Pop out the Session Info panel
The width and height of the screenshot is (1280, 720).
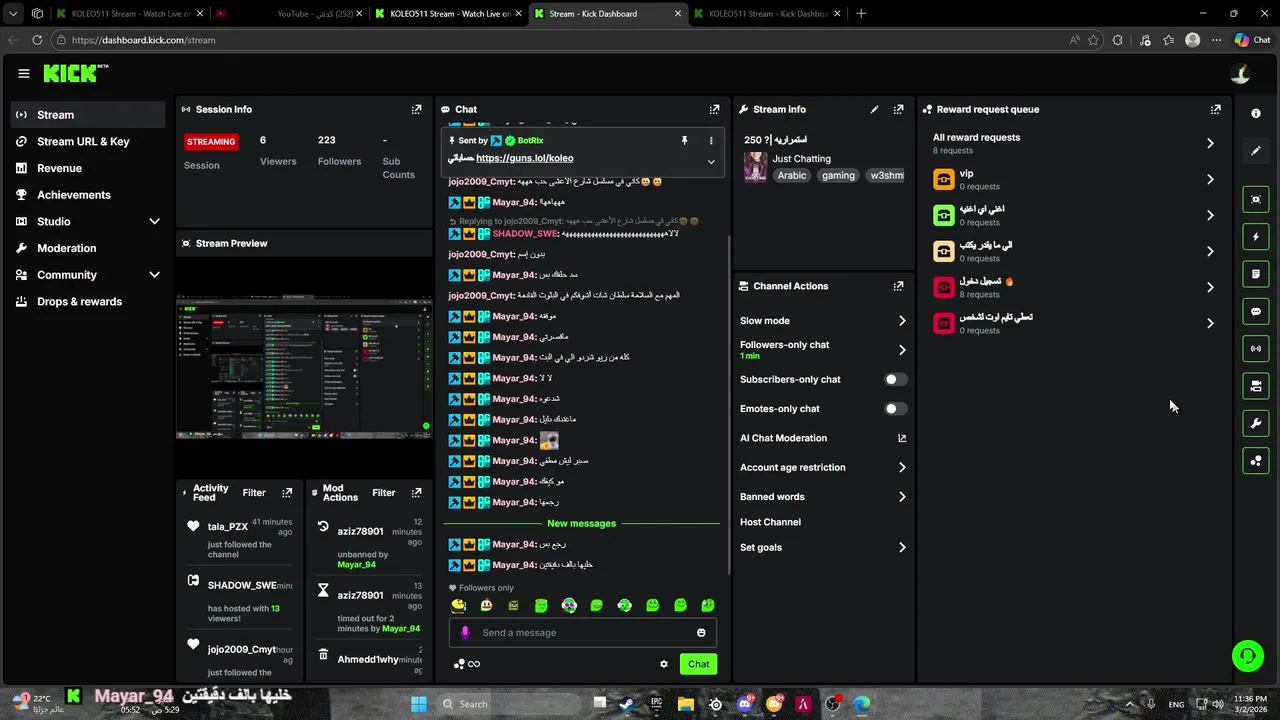(x=416, y=109)
